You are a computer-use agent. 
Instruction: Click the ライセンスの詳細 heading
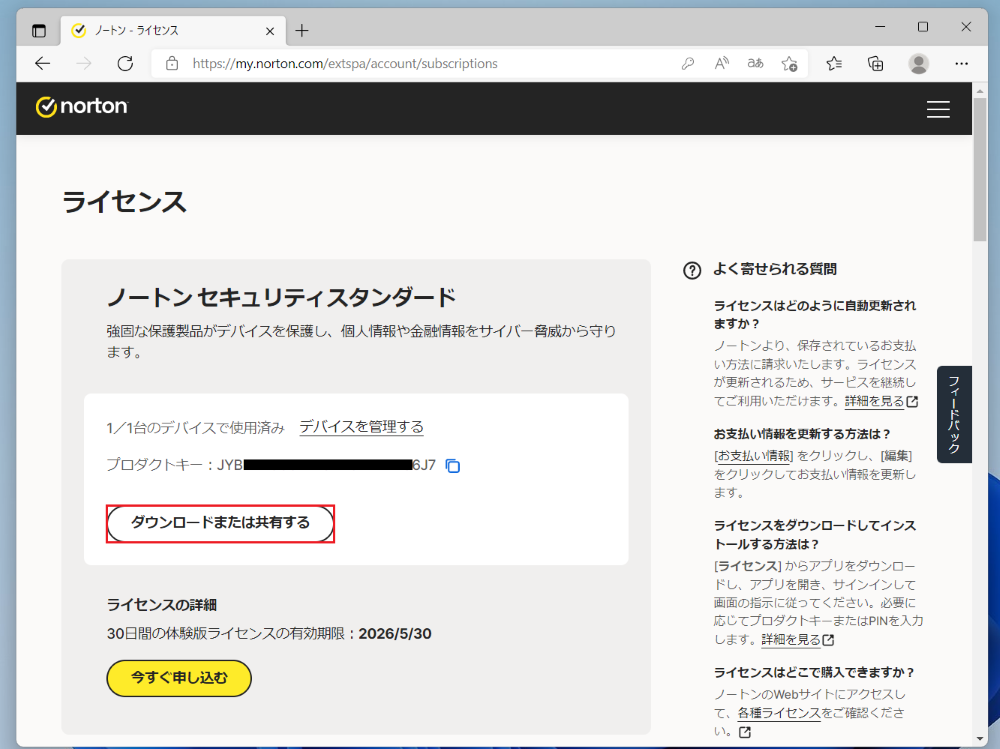pyautogui.click(x=162, y=605)
